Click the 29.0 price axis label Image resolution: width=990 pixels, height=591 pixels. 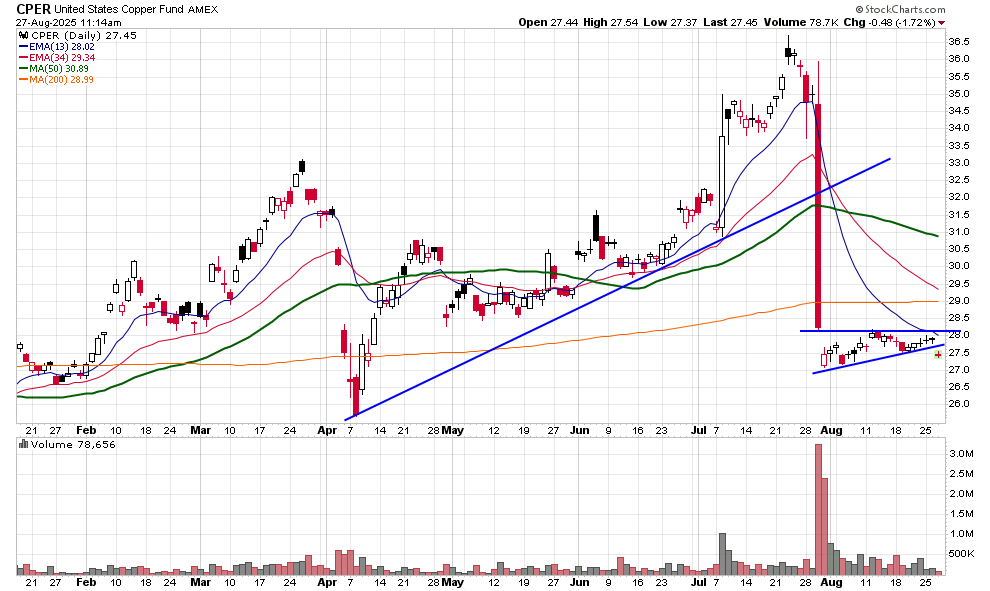click(x=958, y=301)
